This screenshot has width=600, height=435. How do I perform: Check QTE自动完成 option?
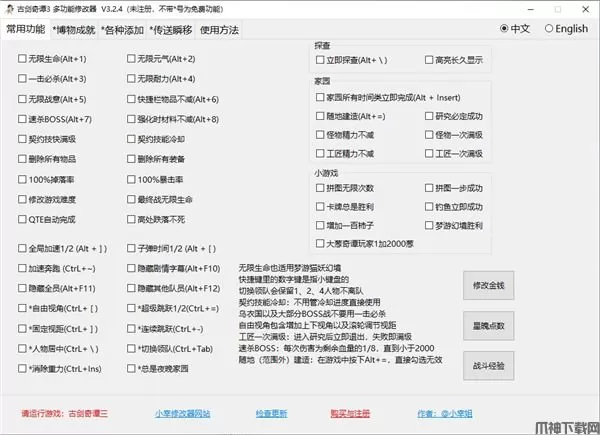(22, 219)
